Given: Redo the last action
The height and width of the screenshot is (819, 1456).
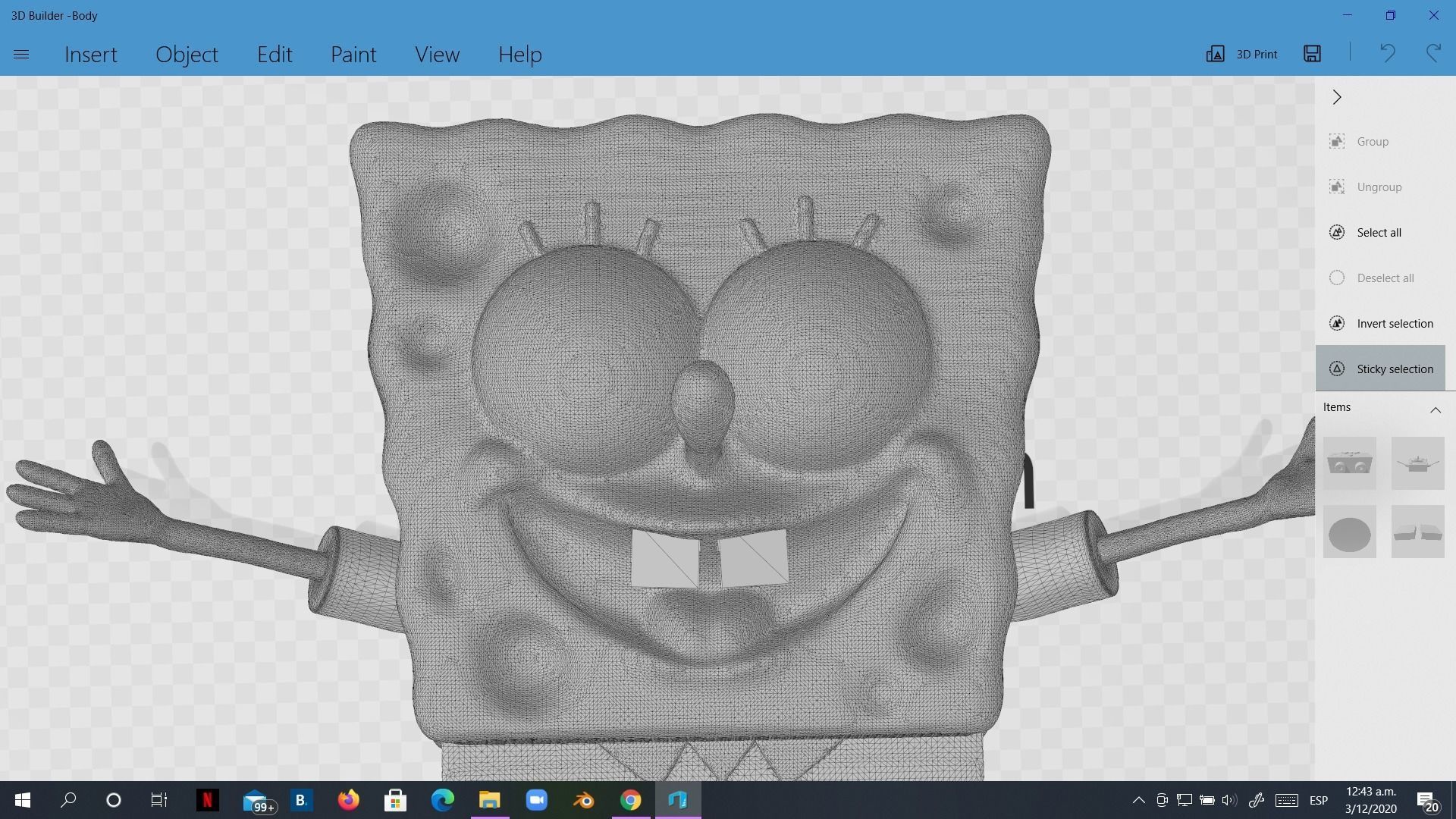Looking at the screenshot, I should tap(1433, 53).
